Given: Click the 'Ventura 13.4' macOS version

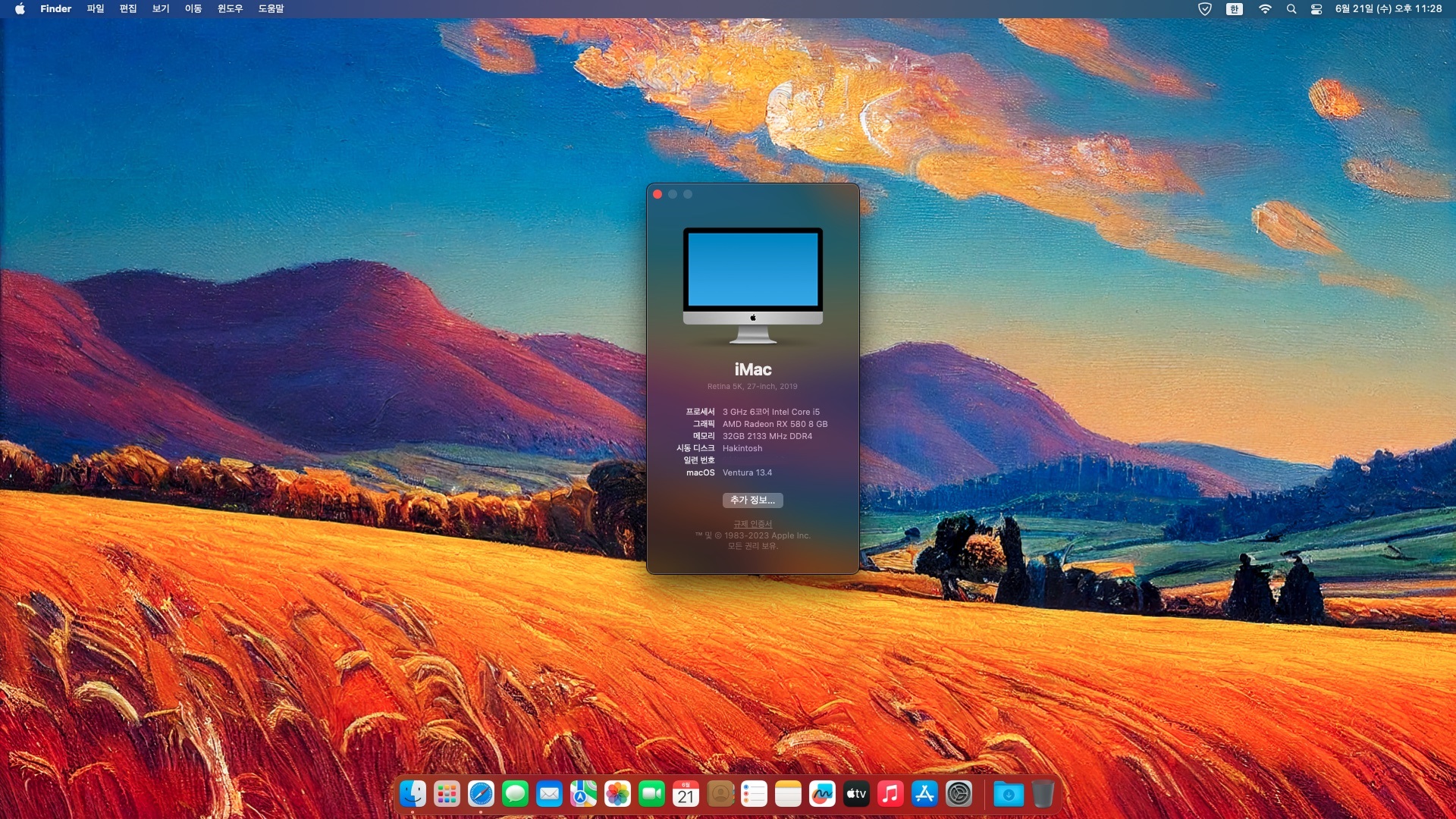Looking at the screenshot, I should tap(747, 472).
